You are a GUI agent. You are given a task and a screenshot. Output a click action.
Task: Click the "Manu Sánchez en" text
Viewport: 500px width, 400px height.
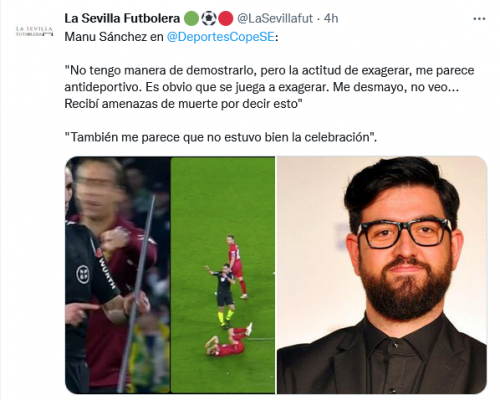coord(114,37)
